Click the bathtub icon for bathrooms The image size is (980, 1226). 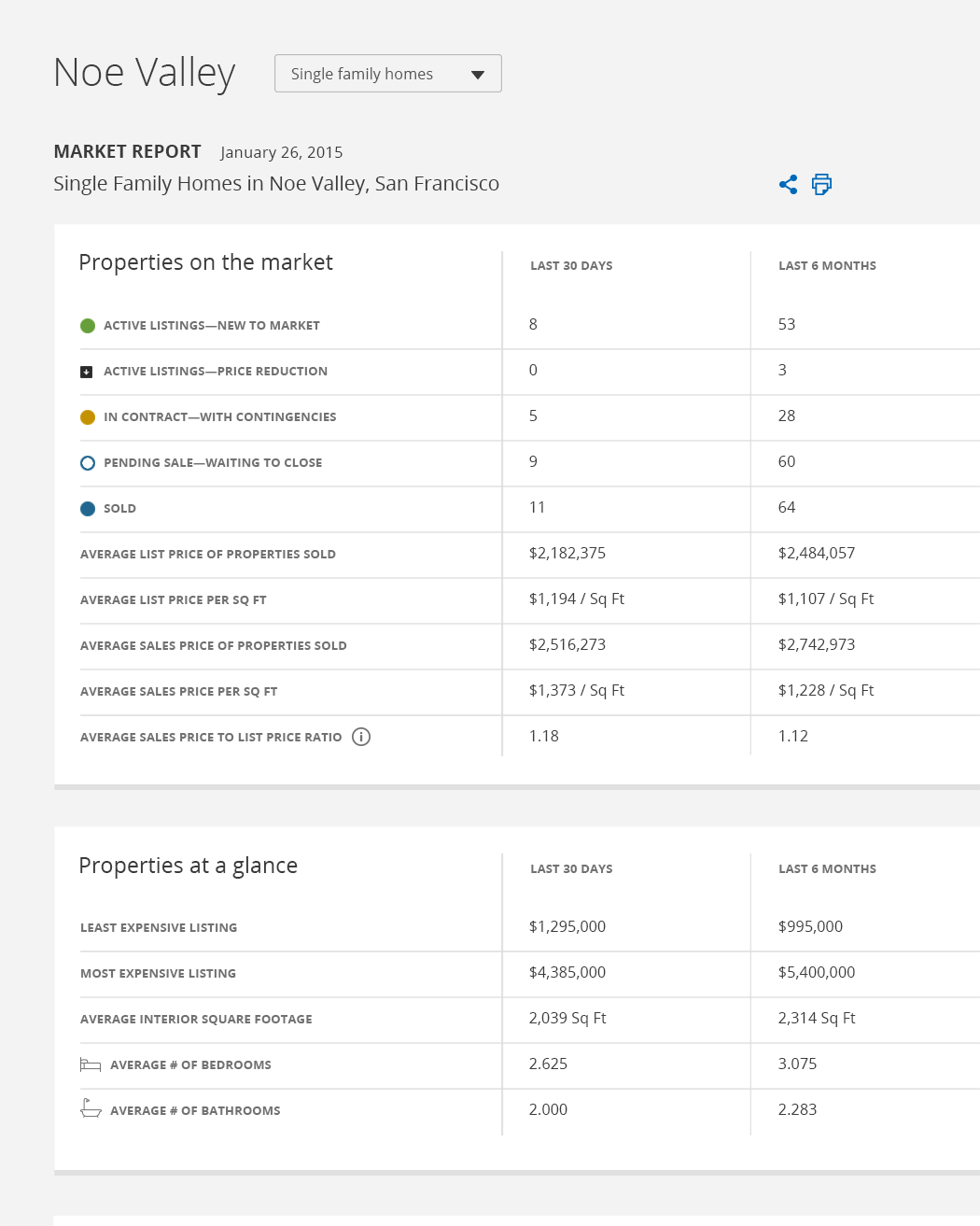(91, 1109)
